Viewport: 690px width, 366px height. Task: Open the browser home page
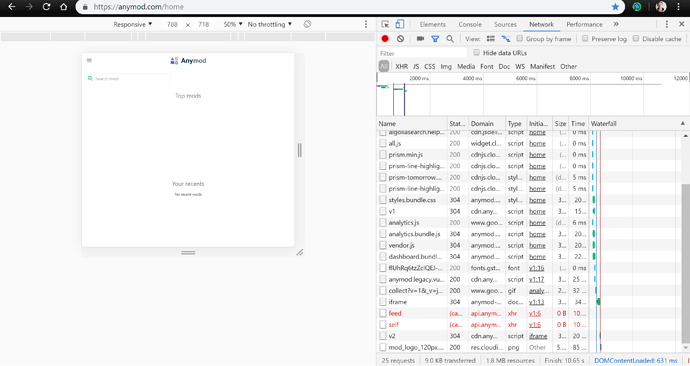tap(64, 7)
